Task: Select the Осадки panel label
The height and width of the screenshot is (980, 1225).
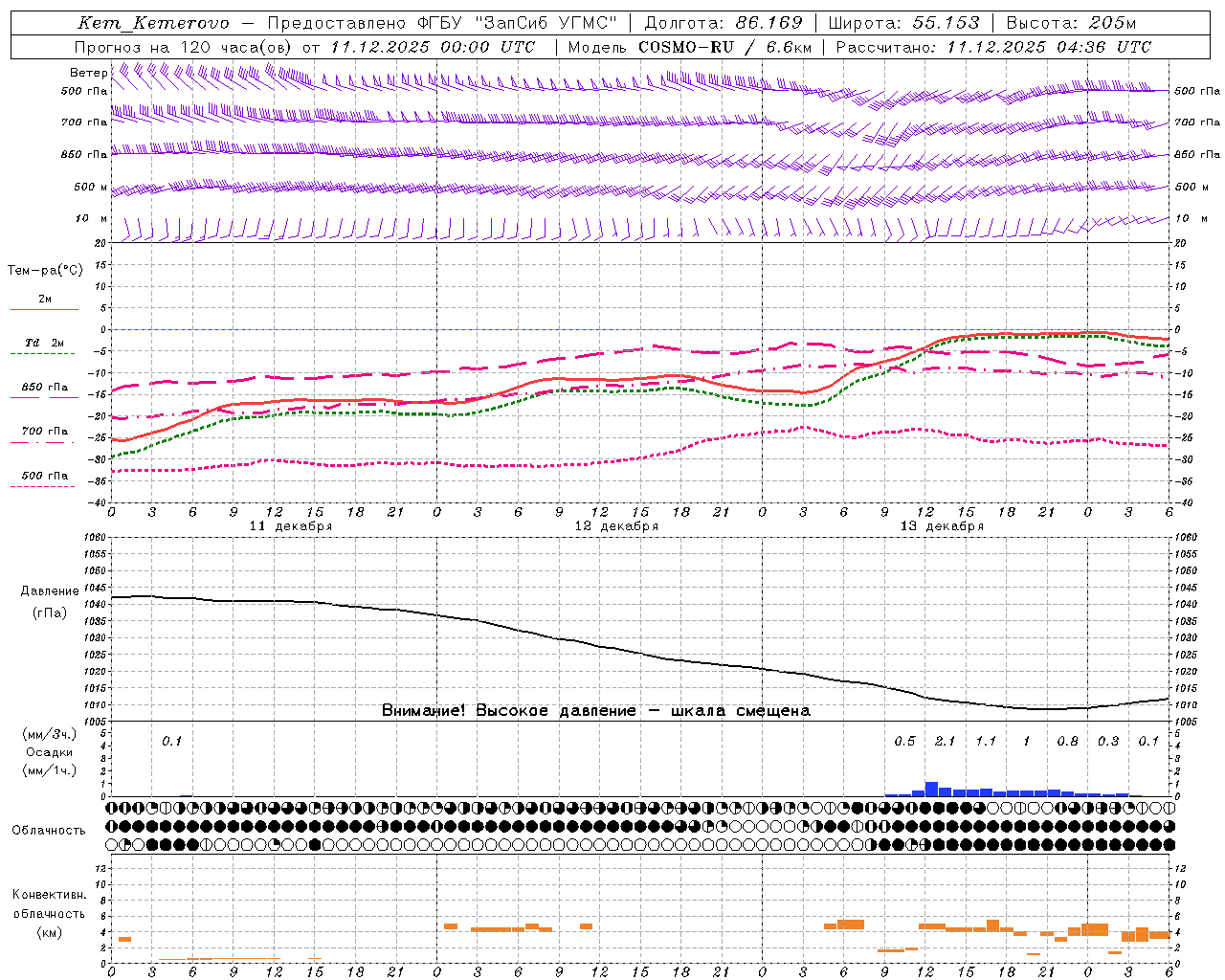Action: [50, 752]
